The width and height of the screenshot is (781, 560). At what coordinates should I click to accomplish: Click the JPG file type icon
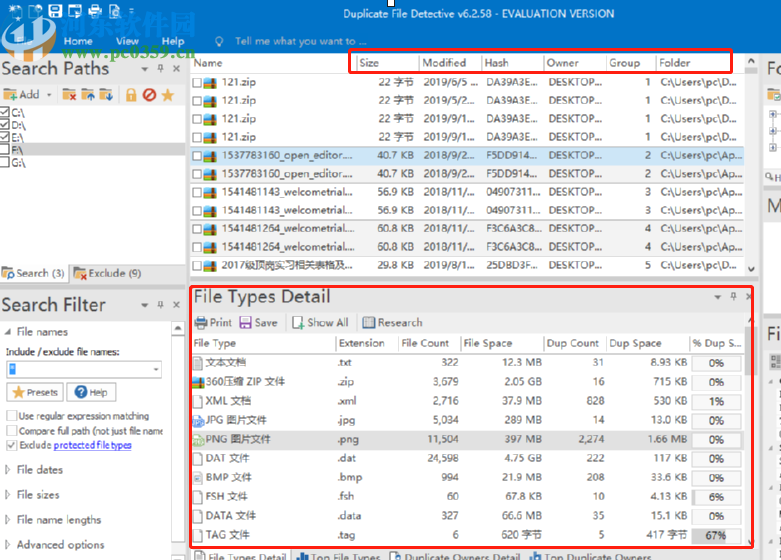(198, 421)
